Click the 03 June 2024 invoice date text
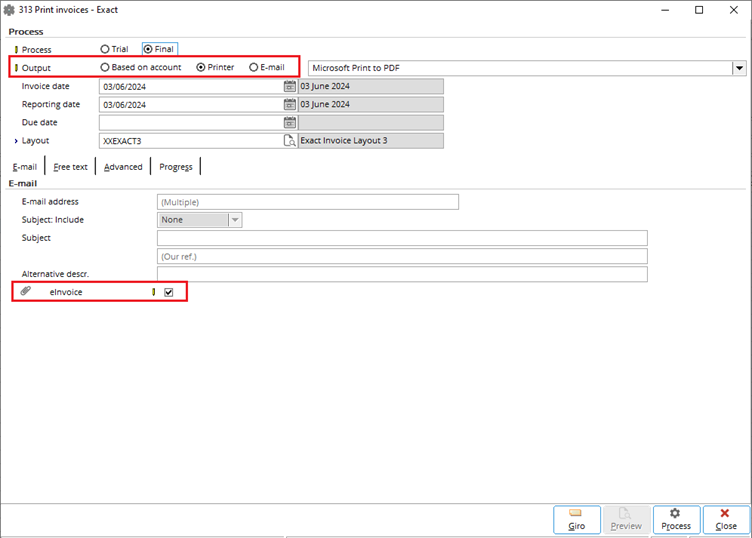Screen dimensions: 752x538 click(325, 86)
